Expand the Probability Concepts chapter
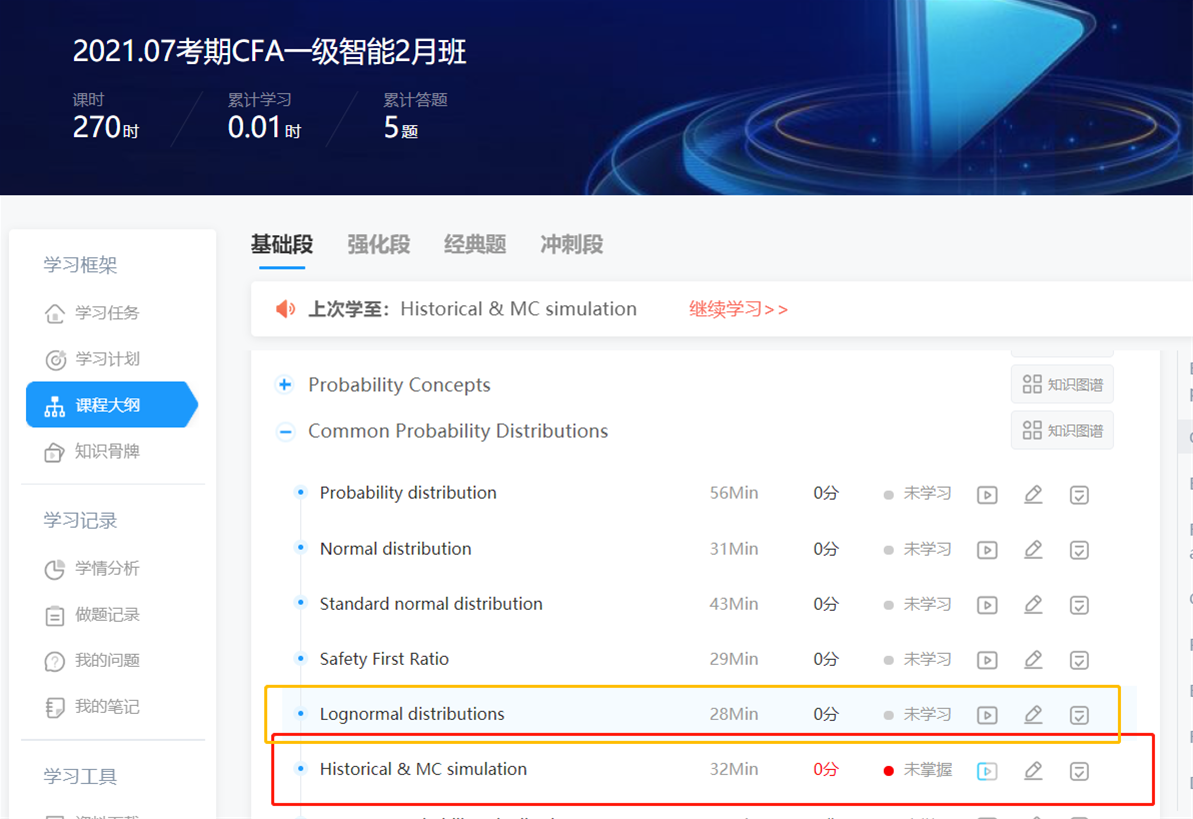Screen dimensions: 1193x819 [x=285, y=384]
